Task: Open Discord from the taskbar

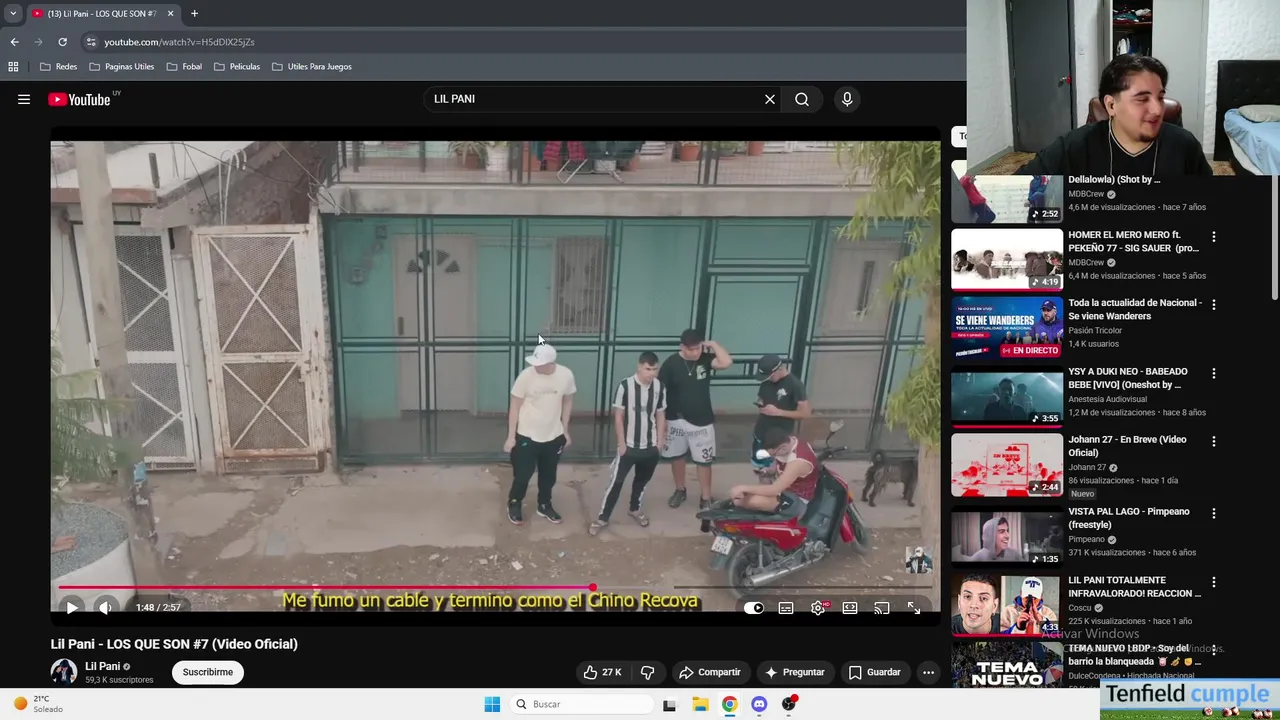Action: pyautogui.click(x=759, y=704)
